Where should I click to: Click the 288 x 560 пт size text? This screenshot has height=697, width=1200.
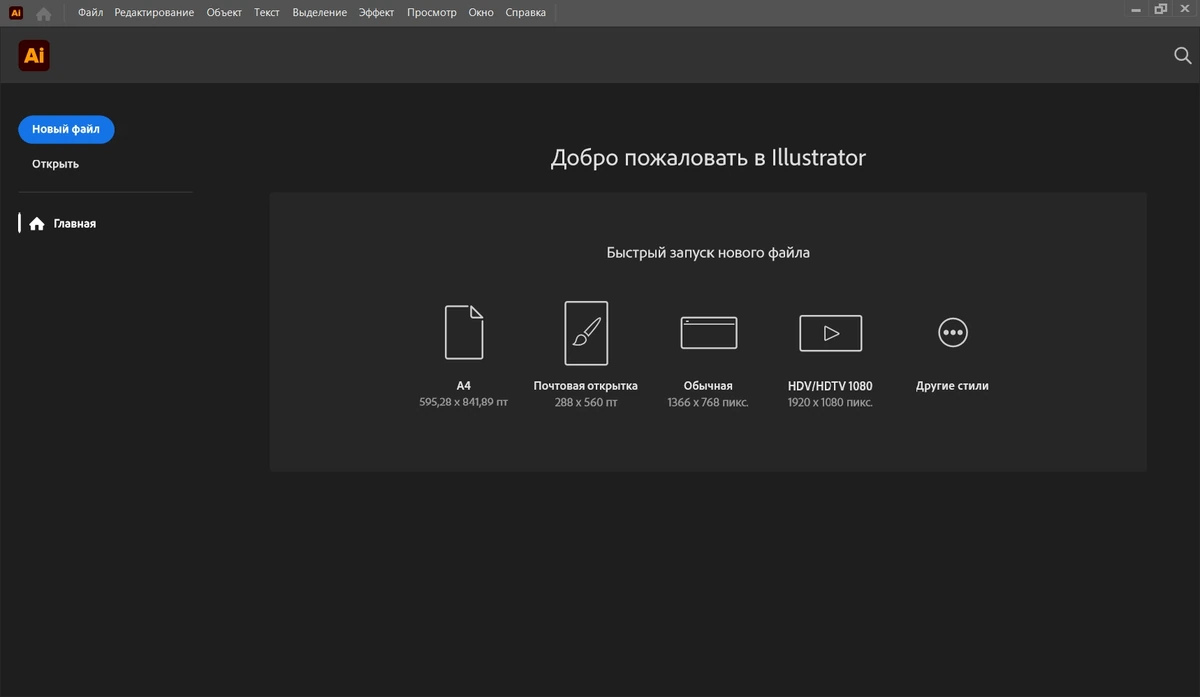pos(586,403)
